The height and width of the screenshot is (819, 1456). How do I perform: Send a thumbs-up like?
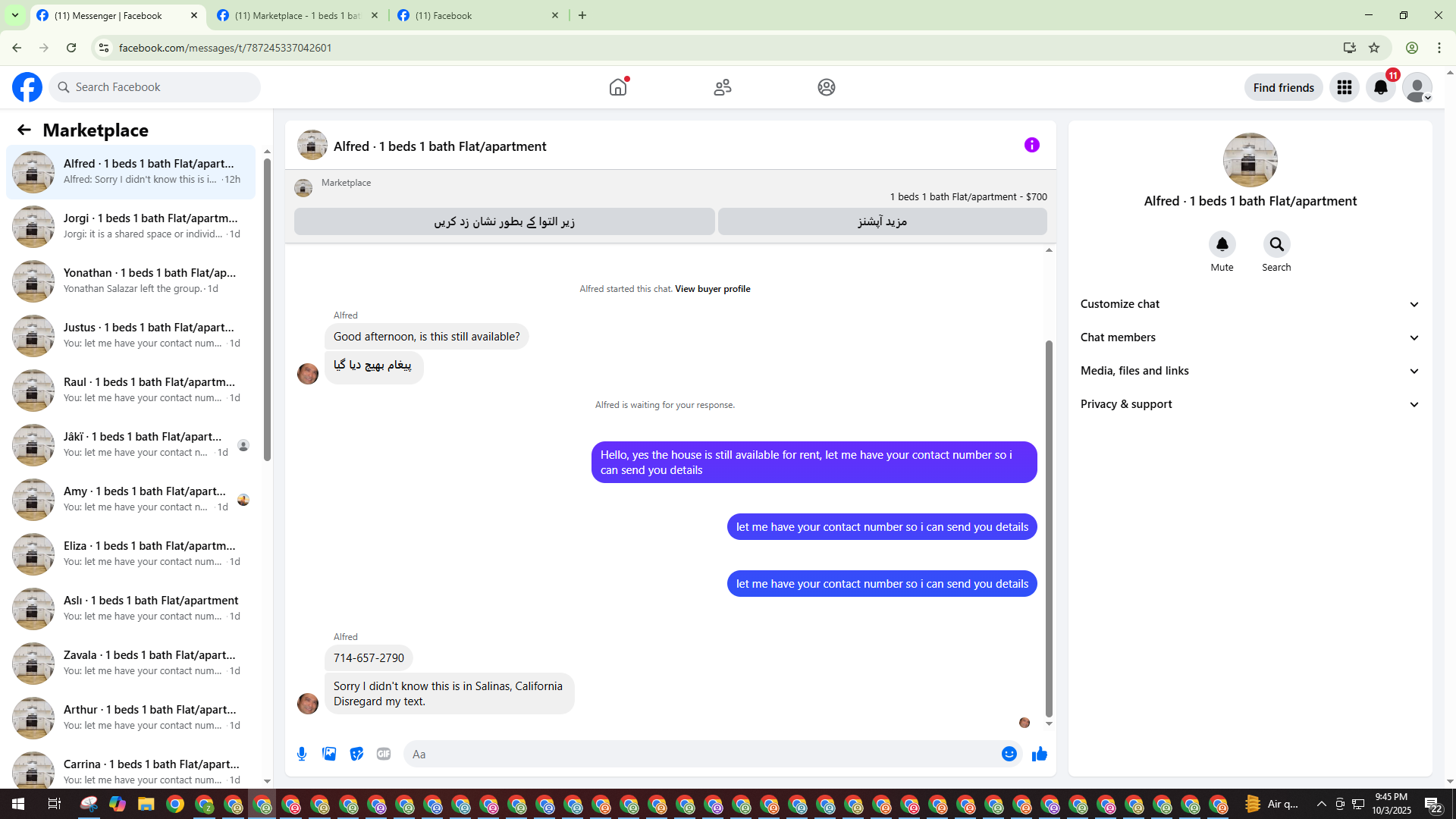point(1040,754)
